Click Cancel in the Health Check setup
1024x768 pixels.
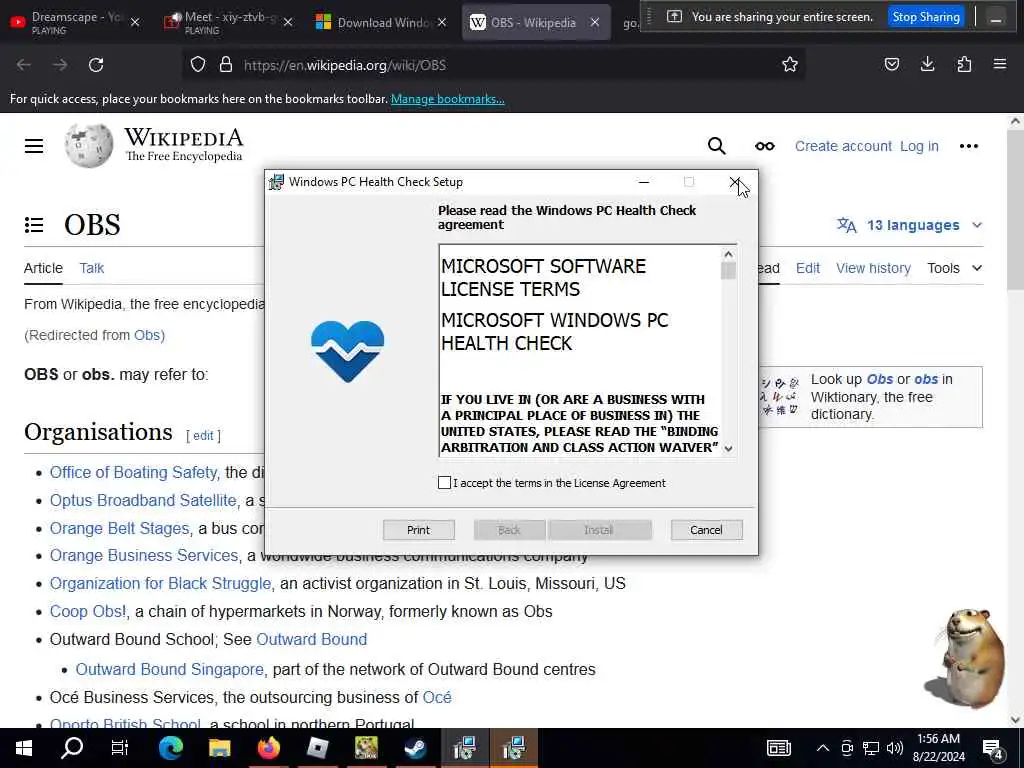point(706,530)
